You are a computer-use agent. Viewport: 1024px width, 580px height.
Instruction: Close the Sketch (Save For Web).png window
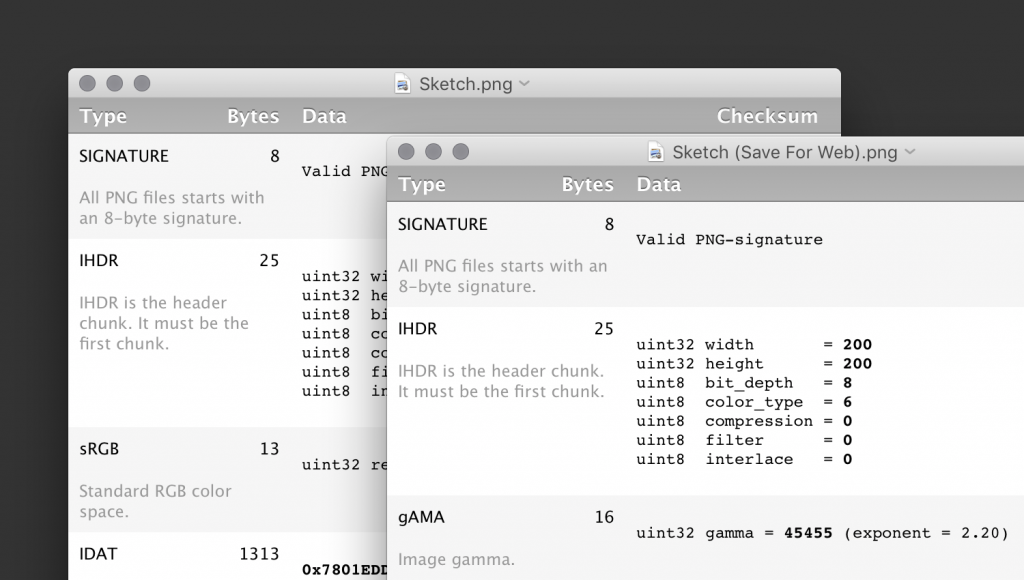pos(406,152)
